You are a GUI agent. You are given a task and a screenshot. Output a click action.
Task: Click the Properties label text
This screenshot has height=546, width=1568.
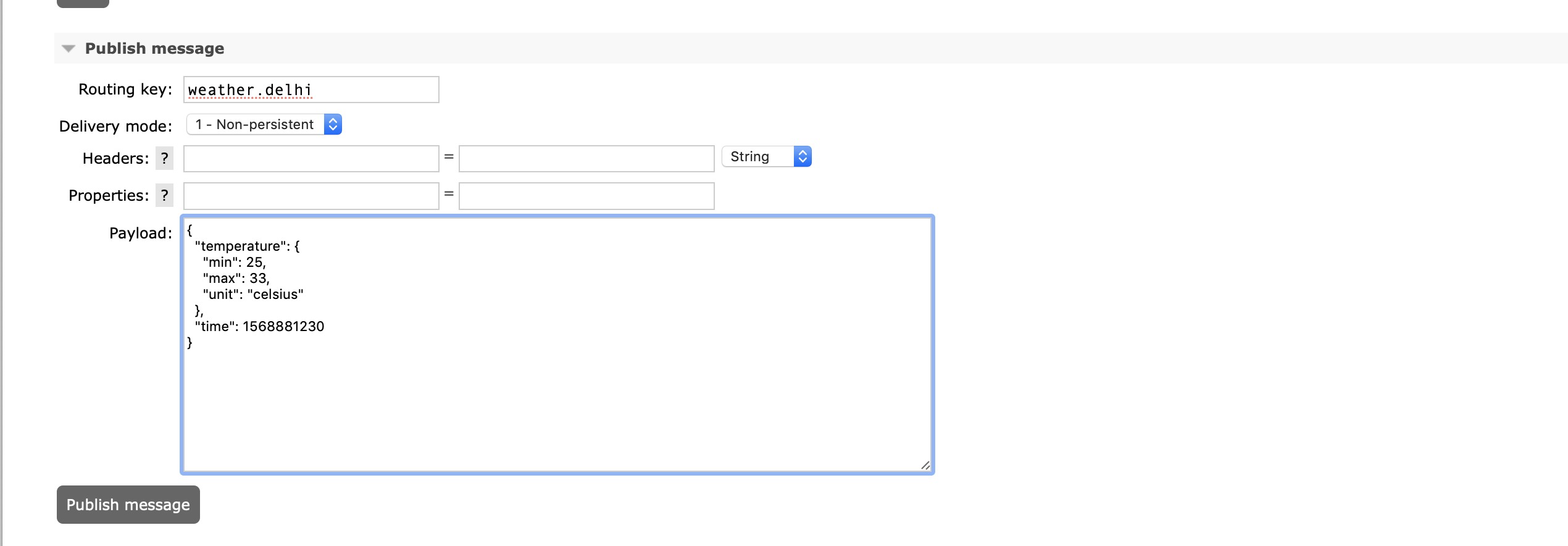(109, 196)
